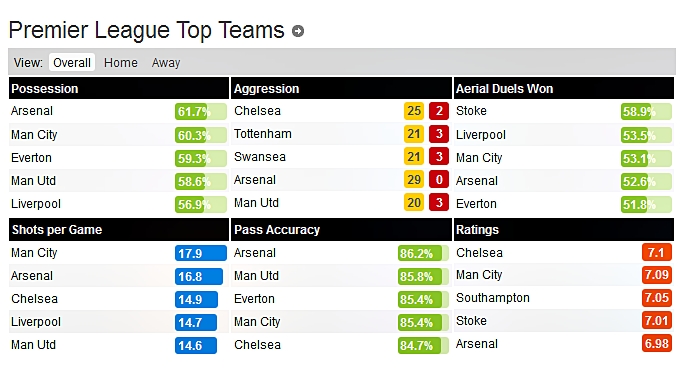
Task: Click Arsenal's 86.2% pass accuracy bar
Action: tap(423, 253)
